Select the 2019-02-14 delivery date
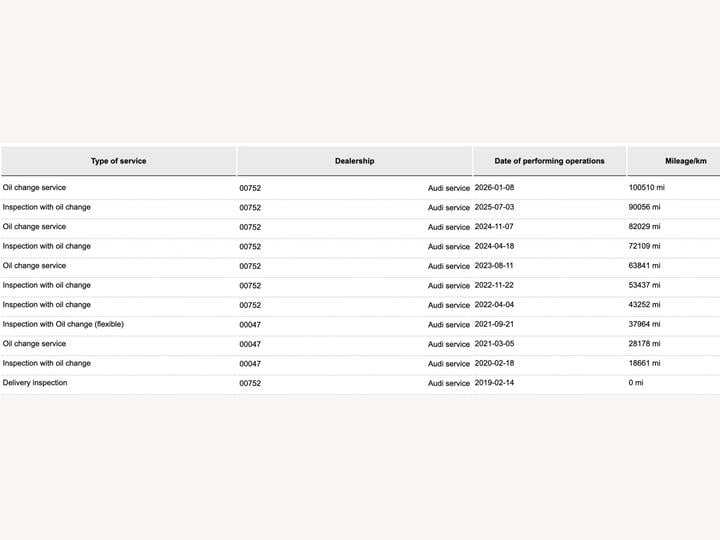This screenshot has height=540, width=720. click(x=494, y=383)
